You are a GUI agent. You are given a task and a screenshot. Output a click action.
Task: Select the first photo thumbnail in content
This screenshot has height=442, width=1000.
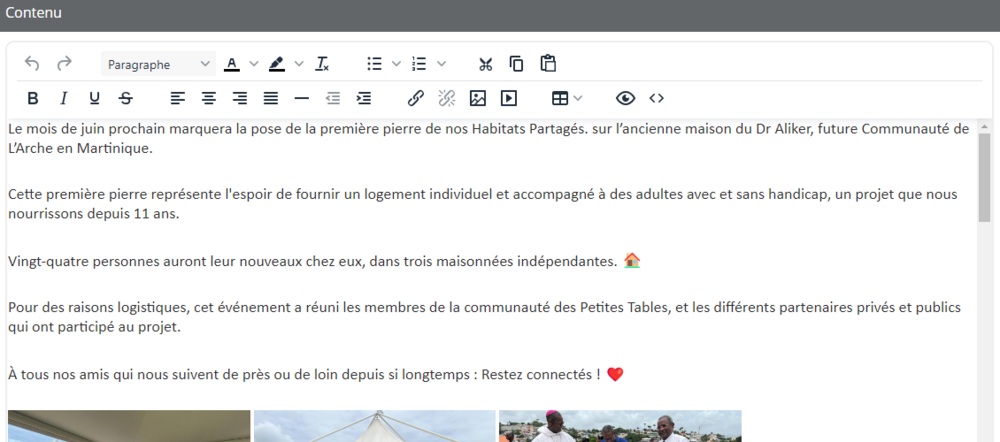pos(129,426)
